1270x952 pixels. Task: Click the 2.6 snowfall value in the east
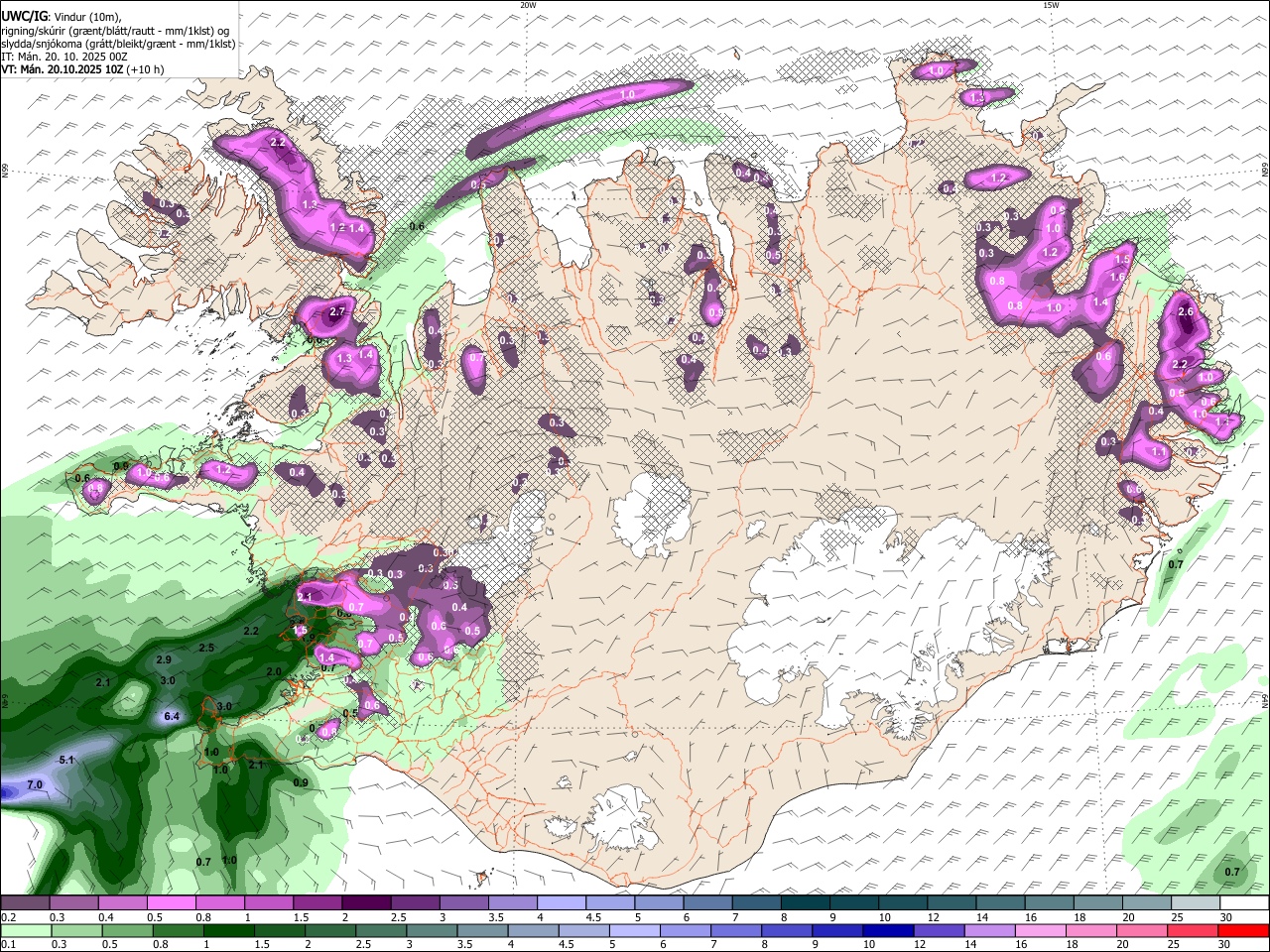(1185, 311)
